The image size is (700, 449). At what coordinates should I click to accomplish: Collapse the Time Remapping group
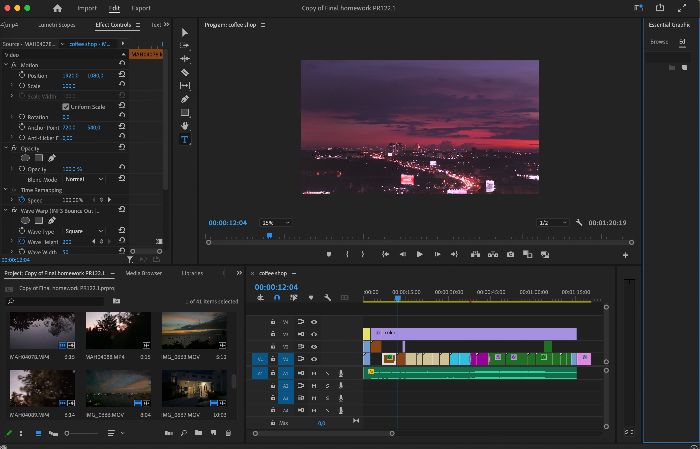point(6,190)
